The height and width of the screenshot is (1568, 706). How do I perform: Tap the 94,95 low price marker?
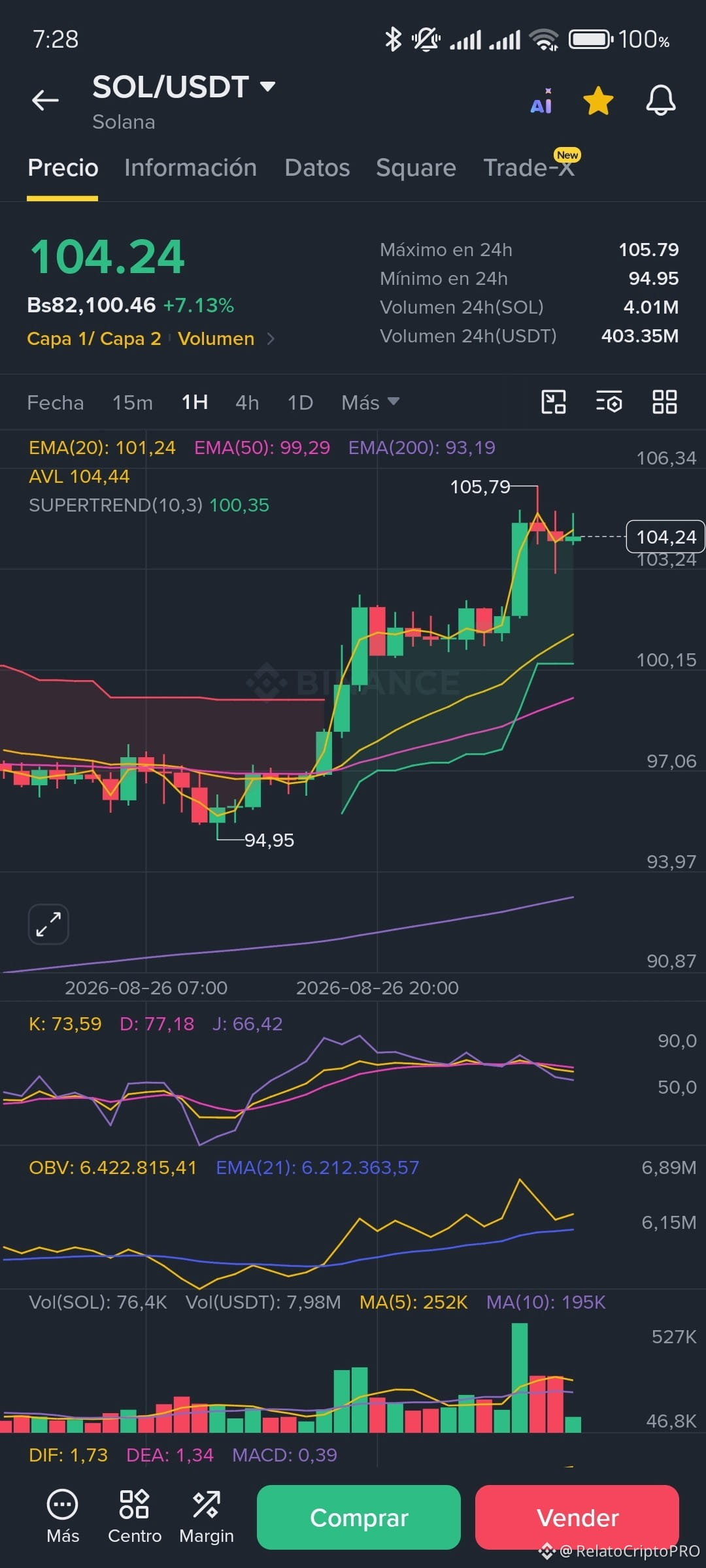(x=269, y=840)
